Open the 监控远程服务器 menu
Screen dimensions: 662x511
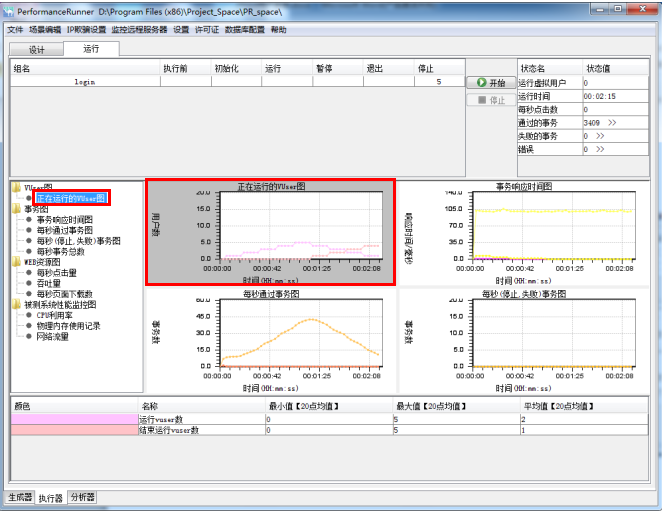[140, 30]
